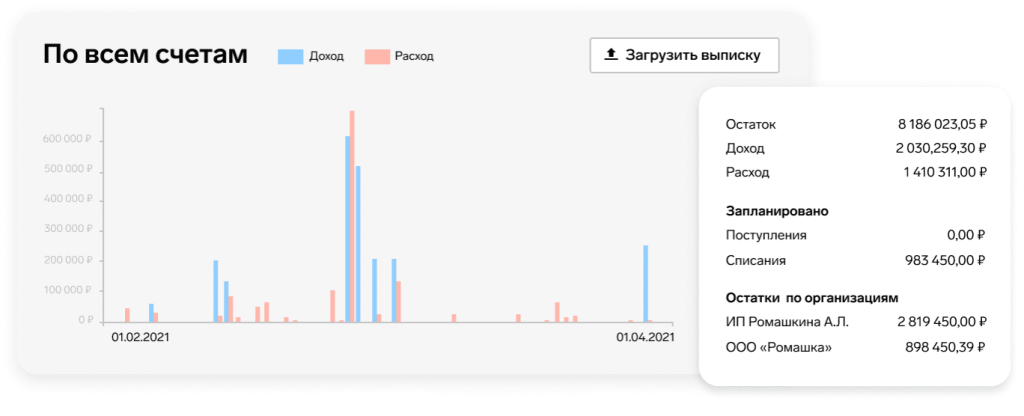
Task: Click the 01.04.2021 end date label
Action: click(x=644, y=338)
